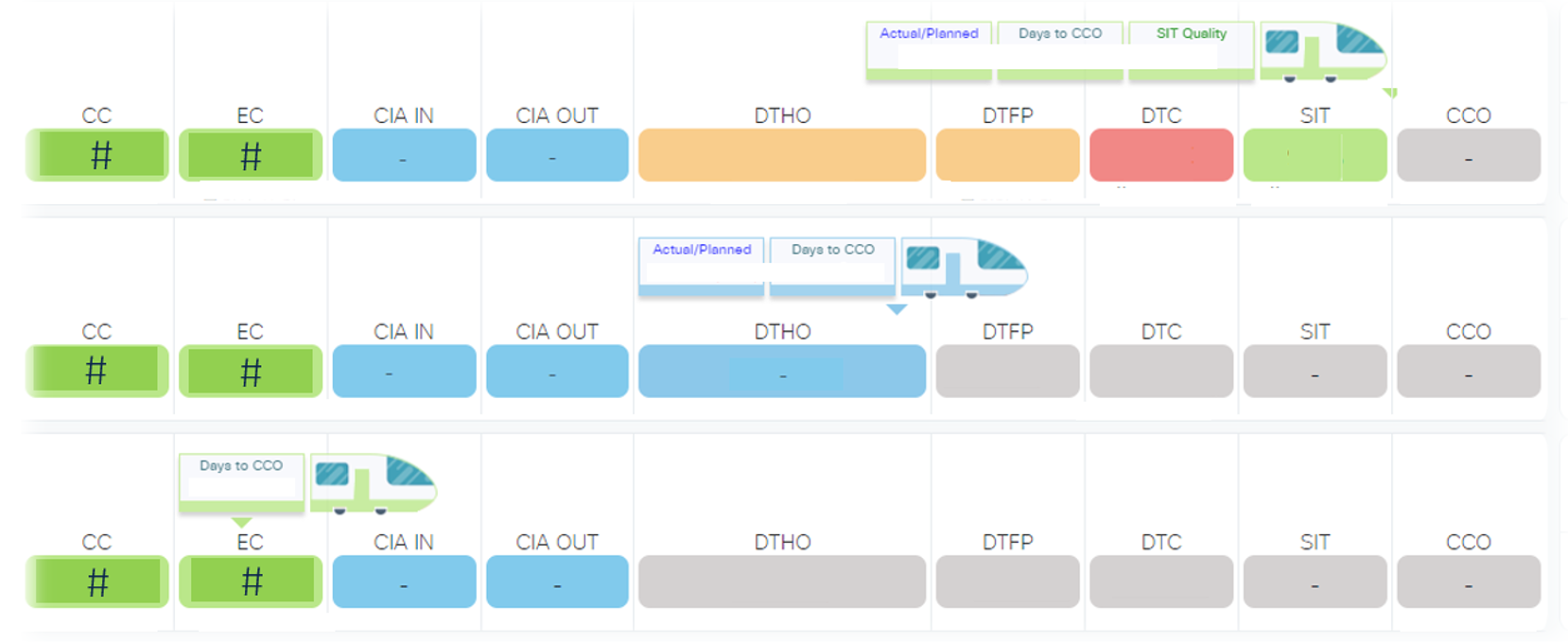Click the red DTC status box, top row
This screenshot has width=1568, height=643.
(1161, 155)
